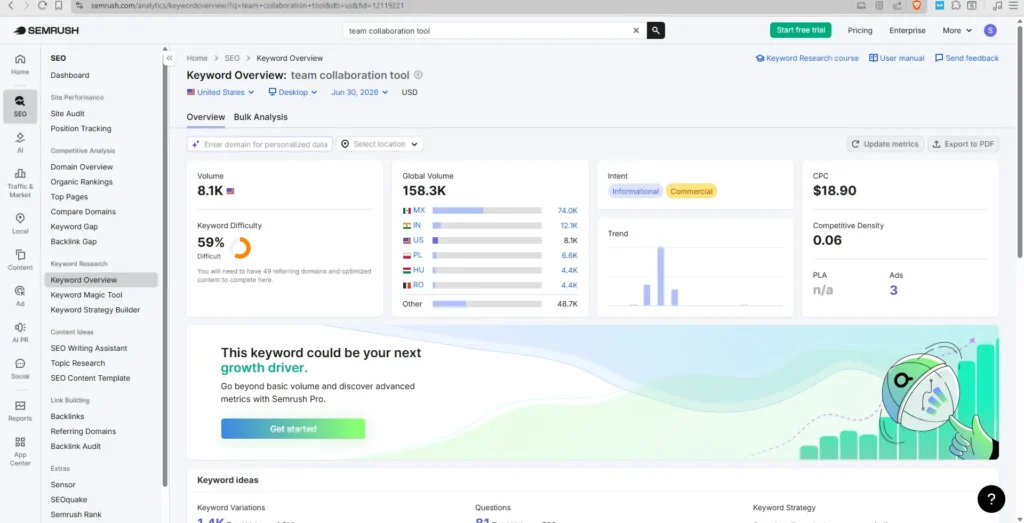Open Topic Research in sidebar
Image resolution: width=1024 pixels, height=523 pixels.
[78, 363]
